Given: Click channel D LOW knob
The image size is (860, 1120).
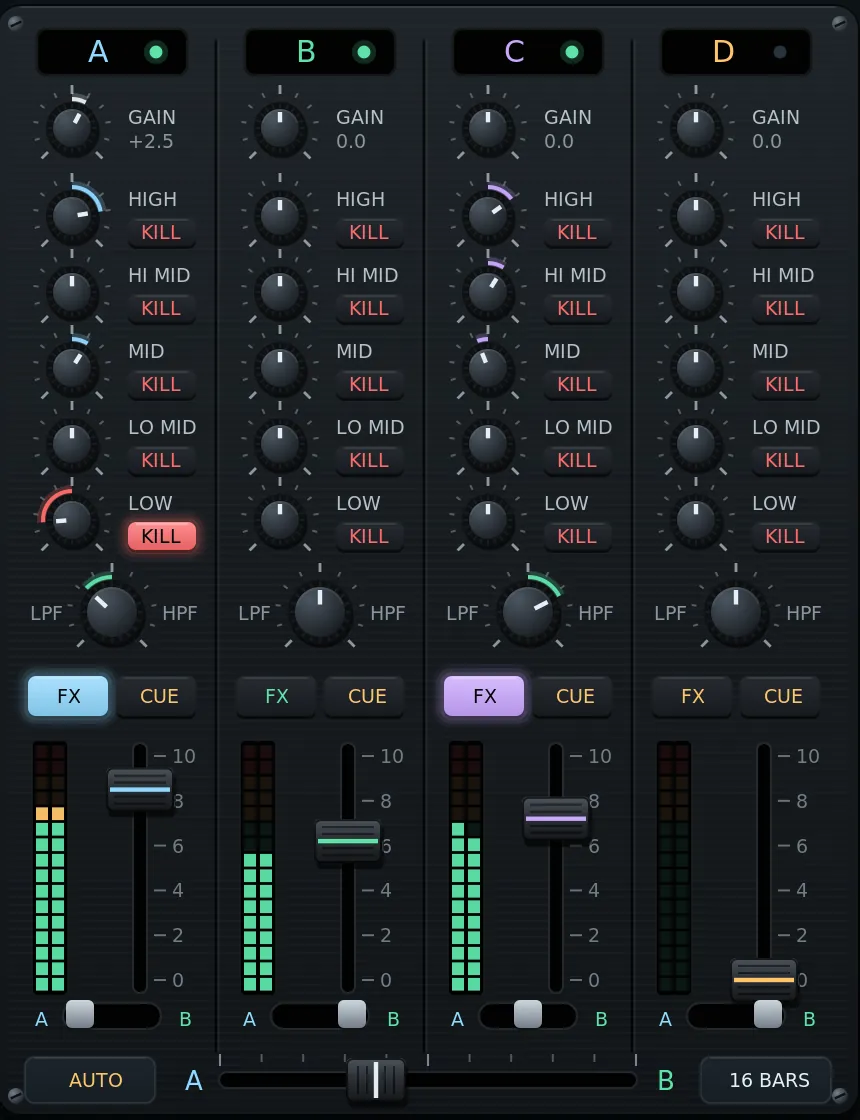Looking at the screenshot, I should pyautogui.click(x=696, y=521).
